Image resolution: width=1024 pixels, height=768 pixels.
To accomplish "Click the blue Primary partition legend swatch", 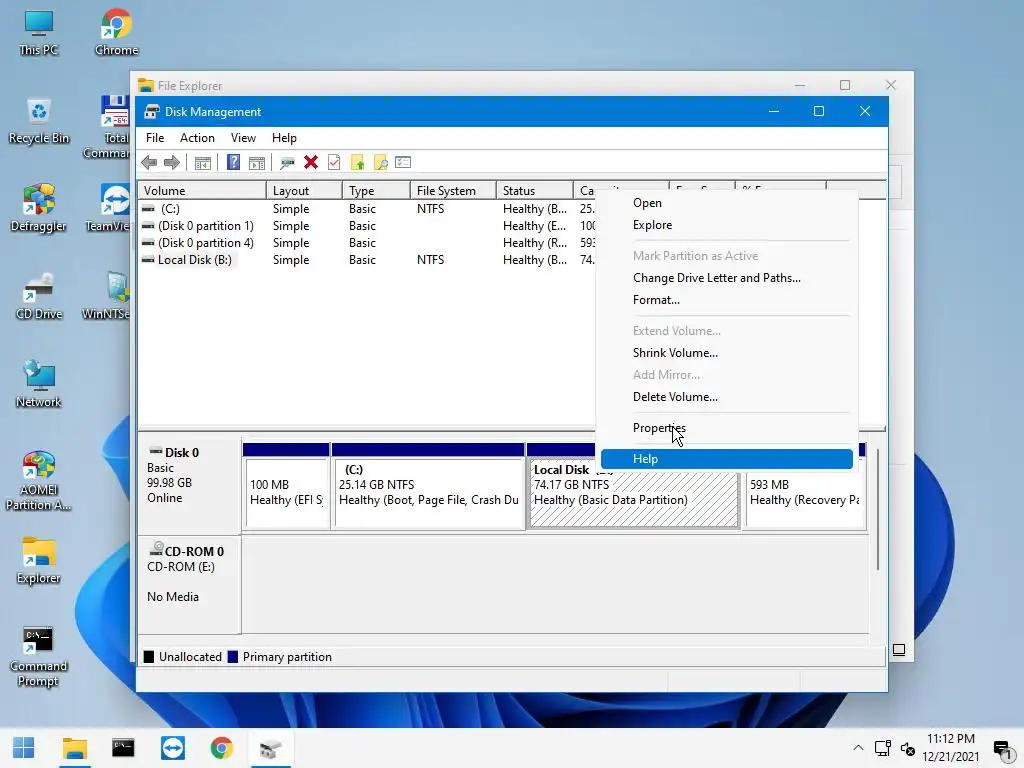I will 232,657.
